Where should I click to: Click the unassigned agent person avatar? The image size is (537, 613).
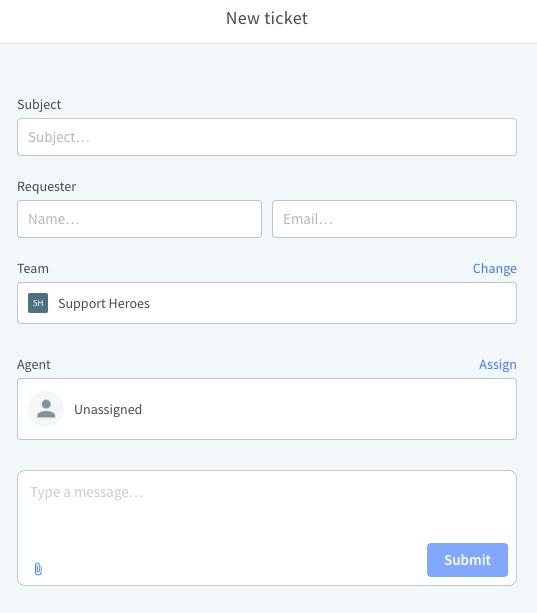(46, 409)
